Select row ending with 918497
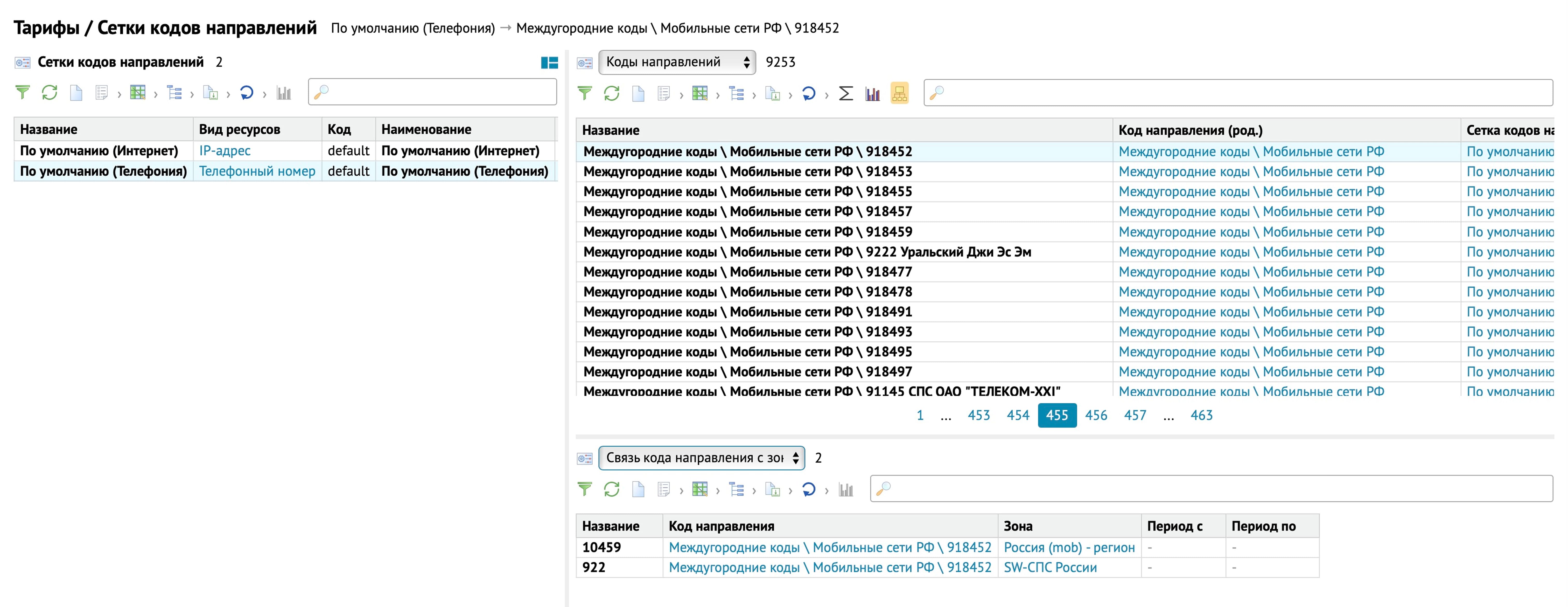This screenshot has width=1568, height=607. pyautogui.click(x=1065, y=372)
